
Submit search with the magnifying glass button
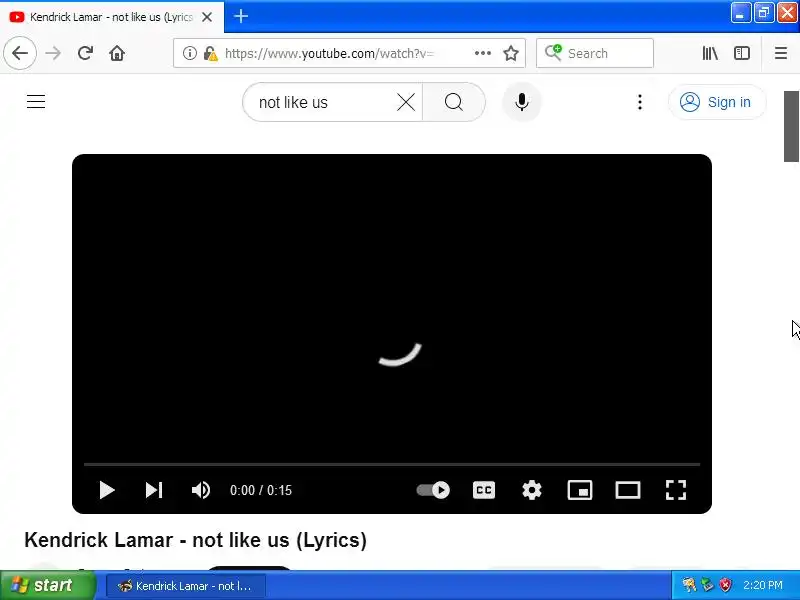click(x=454, y=103)
